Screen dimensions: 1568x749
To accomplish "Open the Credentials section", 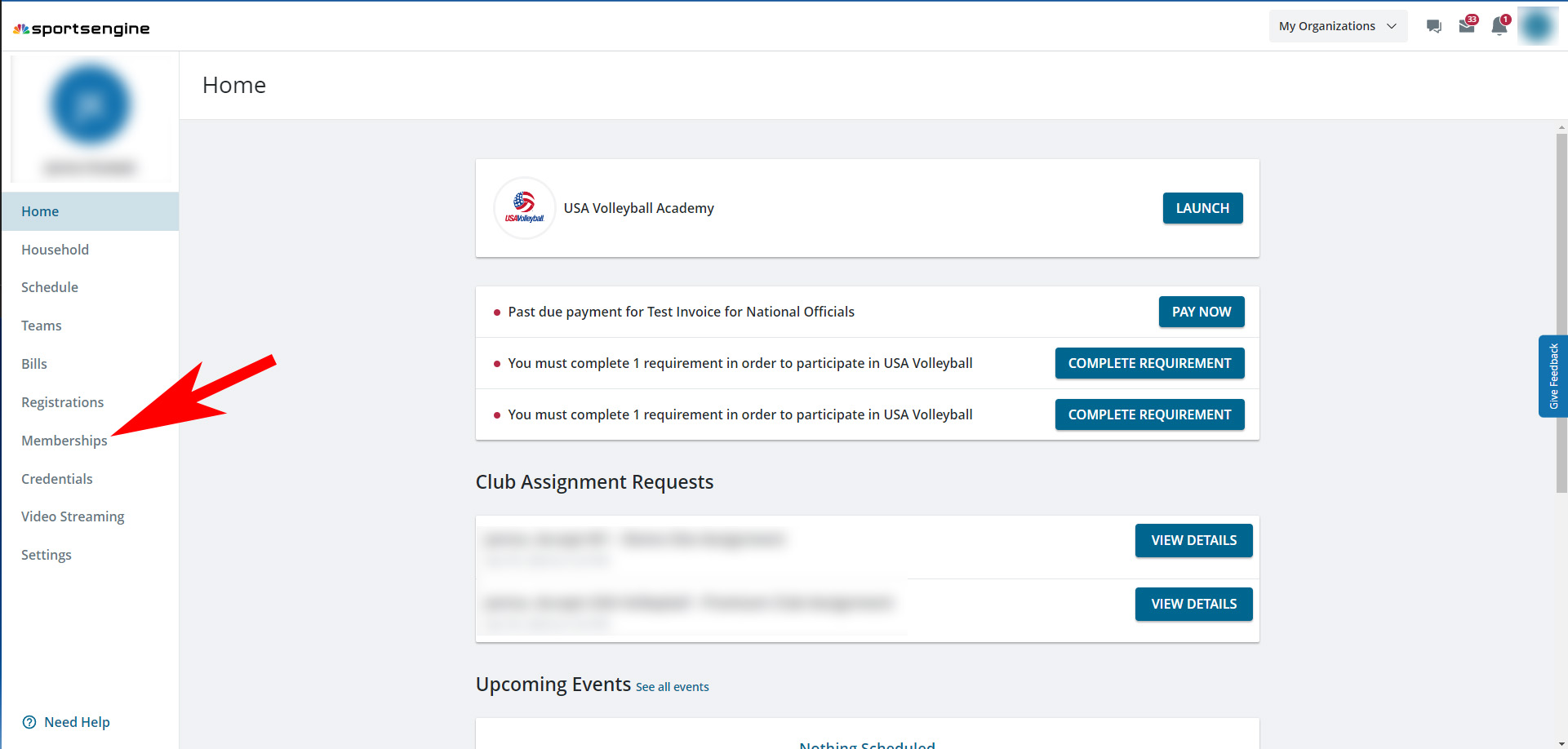I will pos(57,479).
